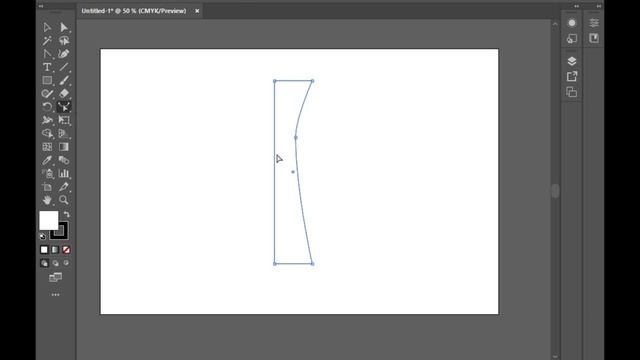Select the Selection tool black arrow
The image size is (640, 360).
pyautogui.click(x=47, y=27)
